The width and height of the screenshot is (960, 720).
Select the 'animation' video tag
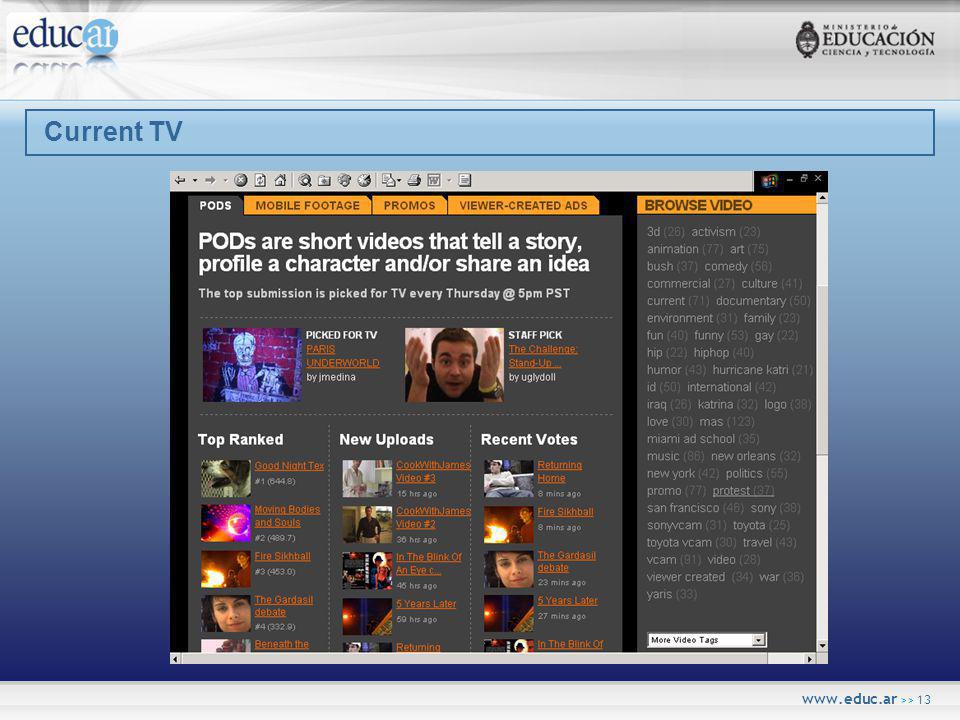(672, 249)
